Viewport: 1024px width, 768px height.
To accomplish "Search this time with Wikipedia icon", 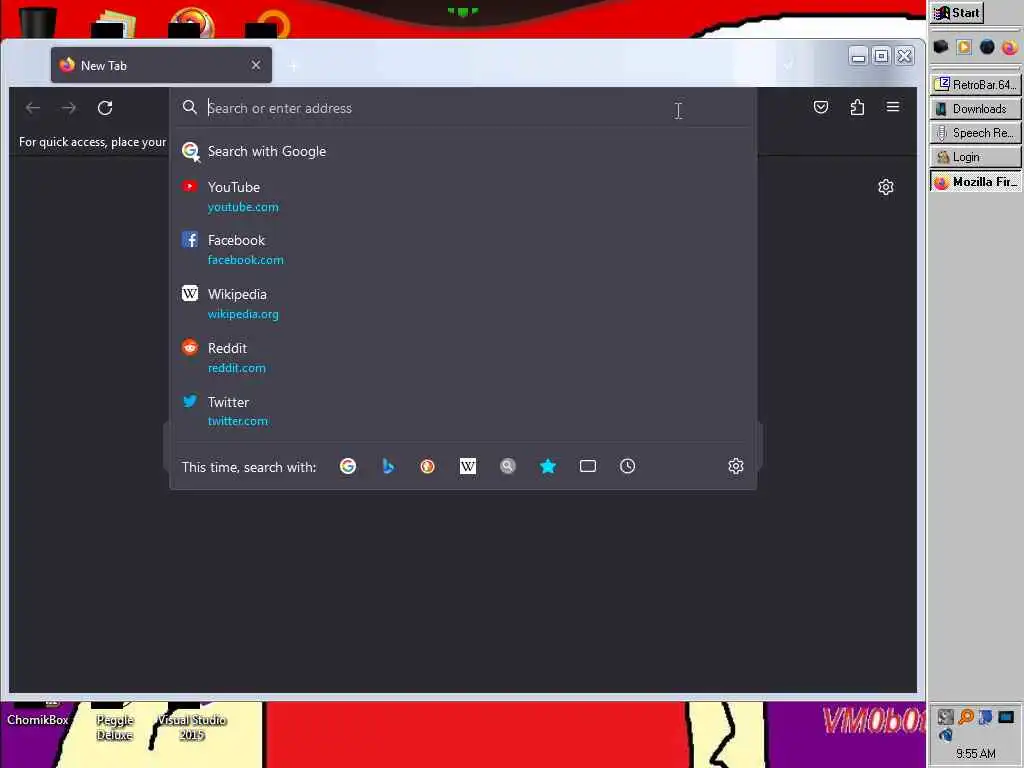I will click(x=468, y=466).
